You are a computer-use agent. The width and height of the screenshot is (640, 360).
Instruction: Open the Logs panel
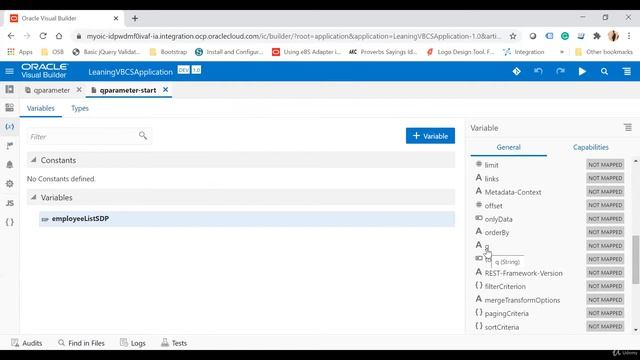tap(133, 343)
